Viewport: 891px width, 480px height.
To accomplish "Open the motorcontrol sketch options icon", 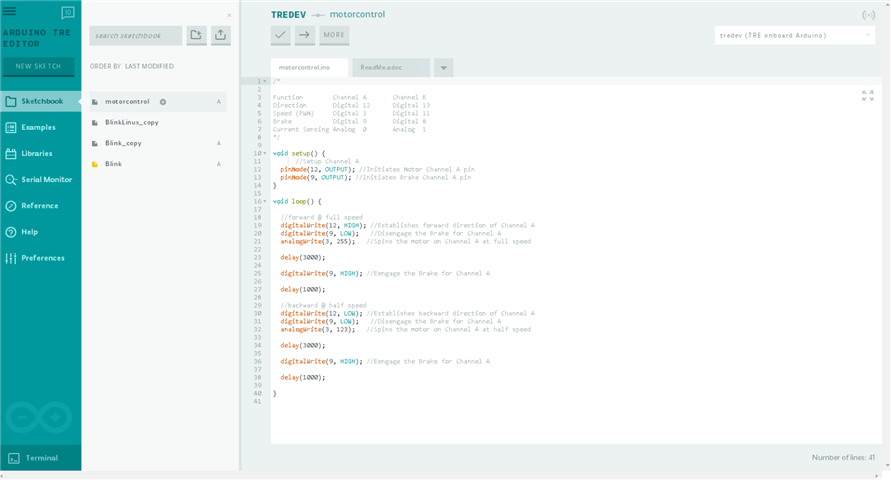I will (163, 102).
